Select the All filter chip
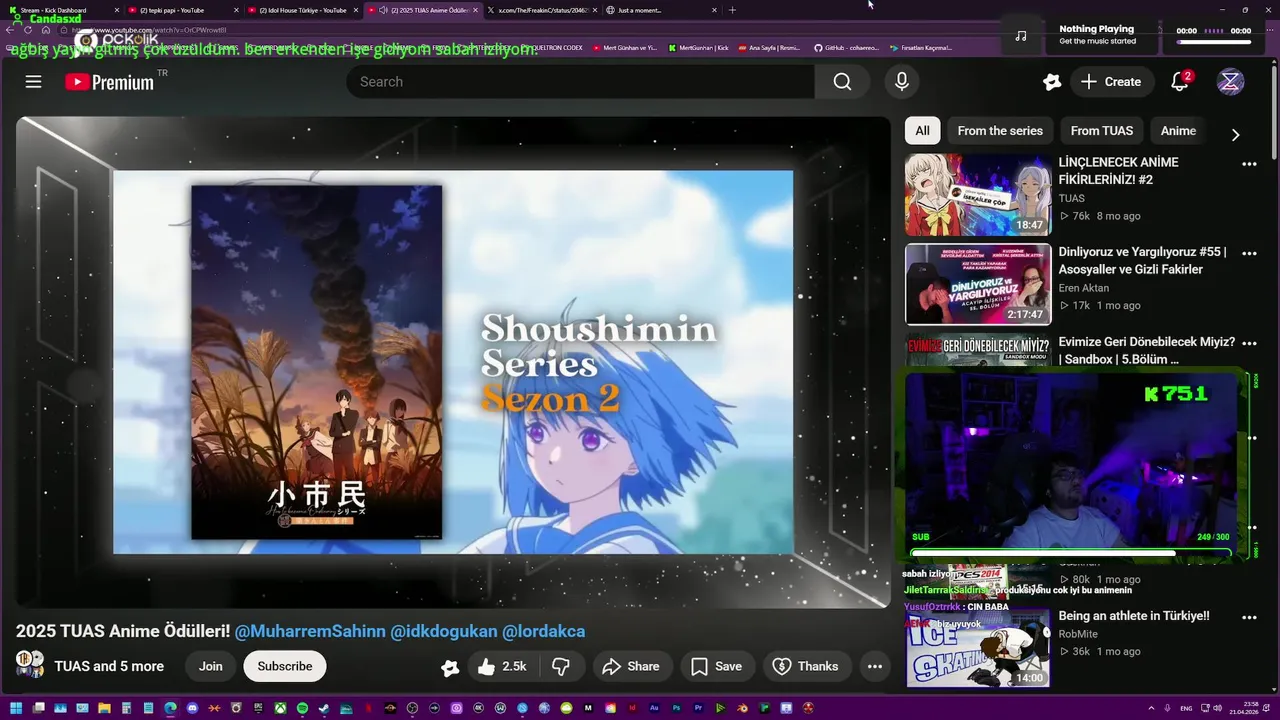1280x720 pixels. [x=922, y=131]
